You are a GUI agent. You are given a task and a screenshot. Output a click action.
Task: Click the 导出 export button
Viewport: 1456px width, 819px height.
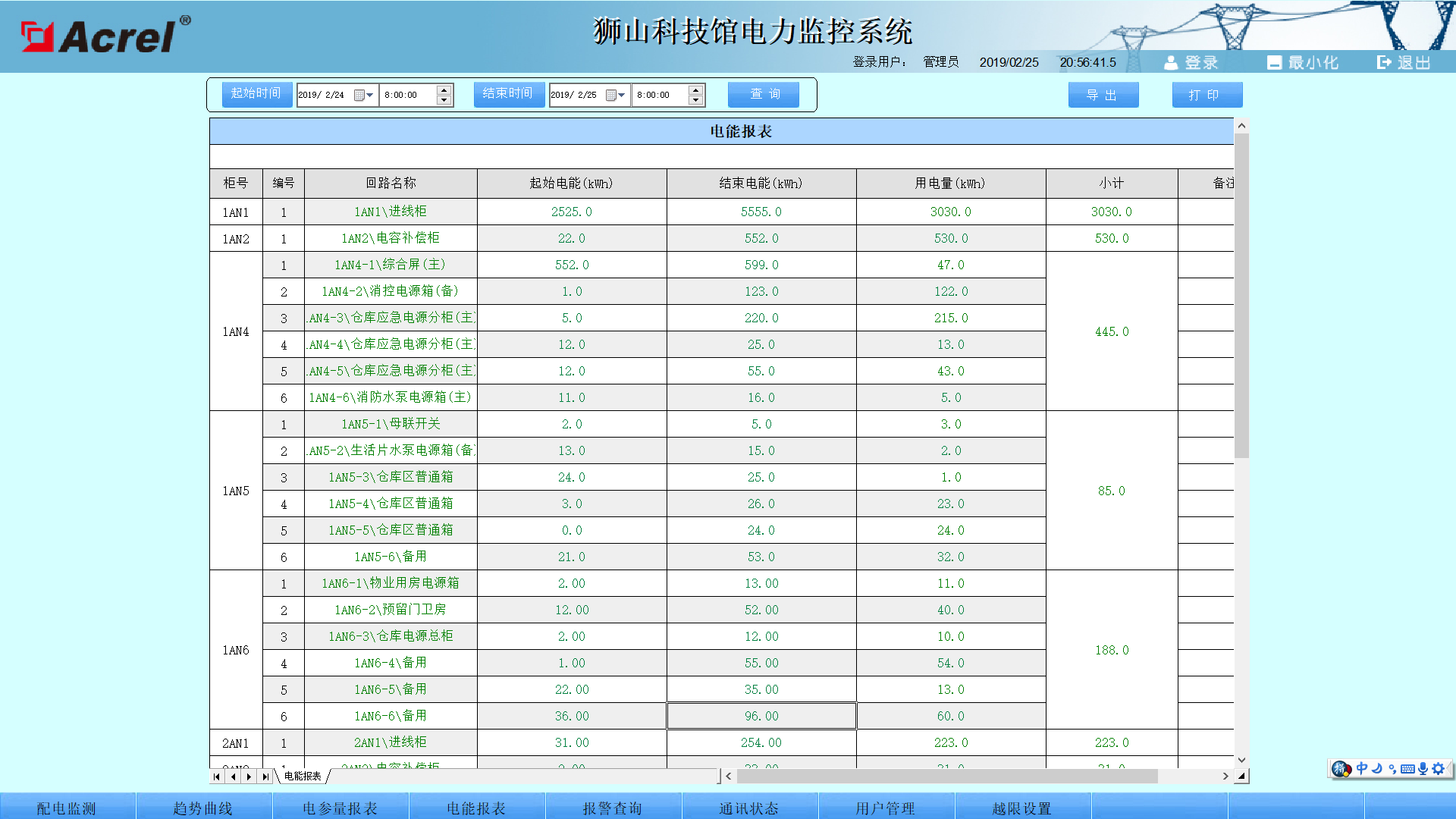pyautogui.click(x=1103, y=95)
